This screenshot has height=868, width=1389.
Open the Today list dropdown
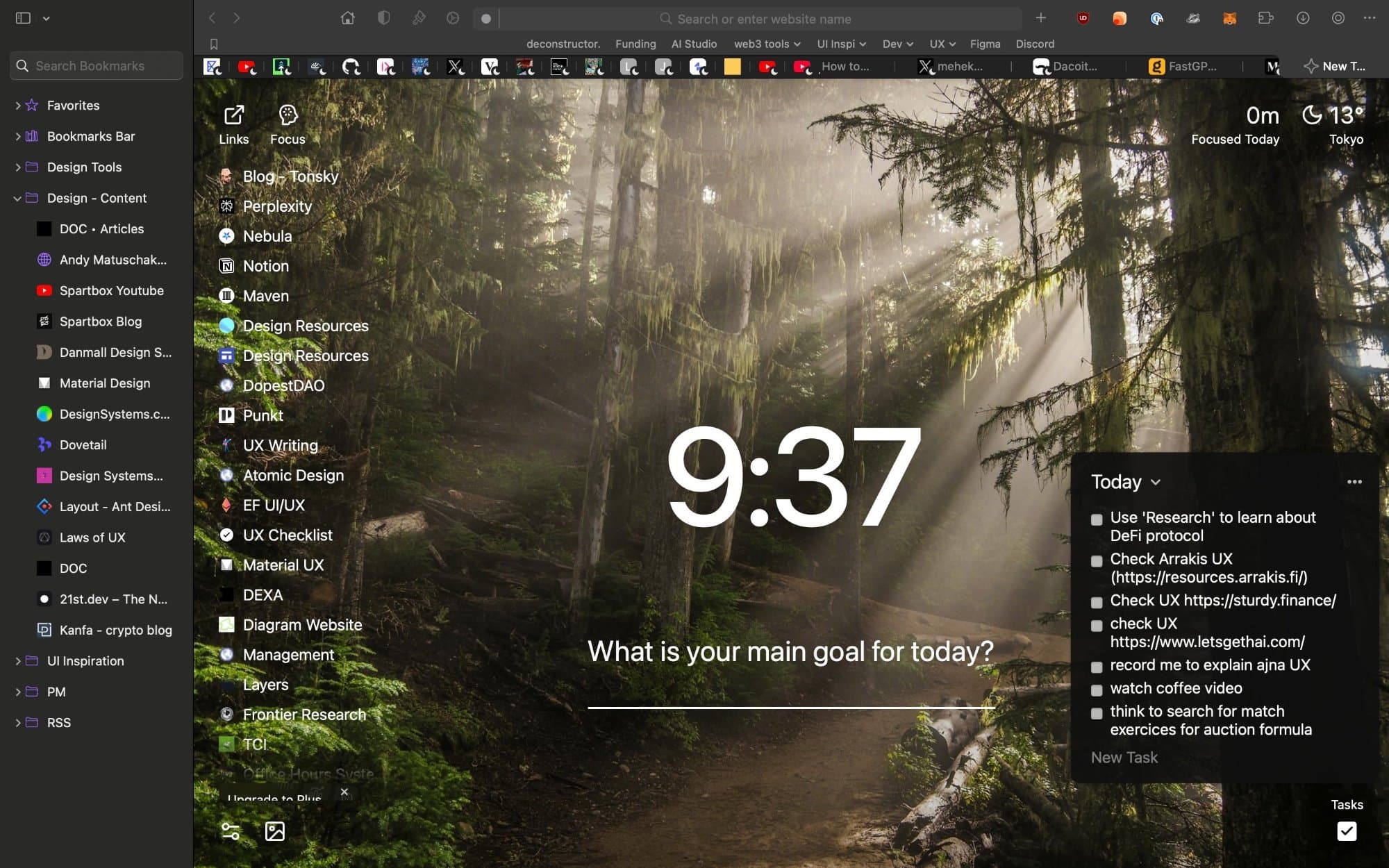point(1126,482)
